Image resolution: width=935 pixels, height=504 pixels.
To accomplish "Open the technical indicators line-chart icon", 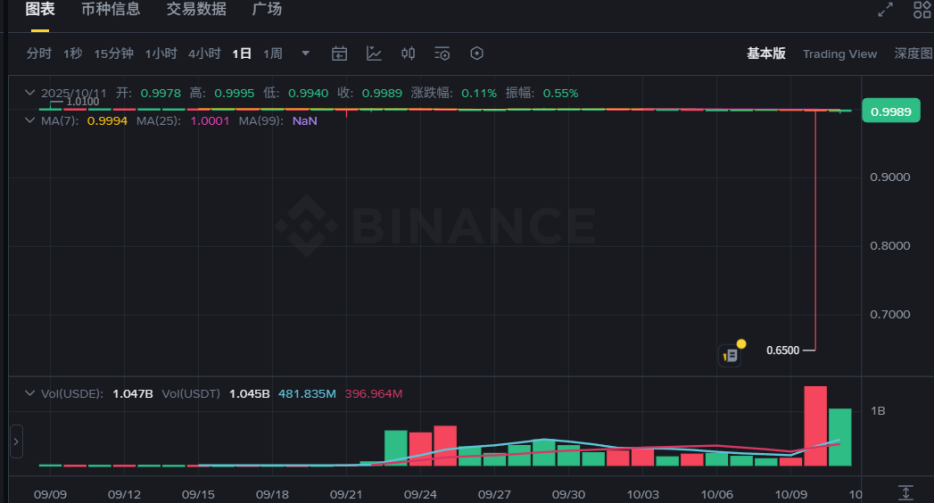I will [374, 53].
